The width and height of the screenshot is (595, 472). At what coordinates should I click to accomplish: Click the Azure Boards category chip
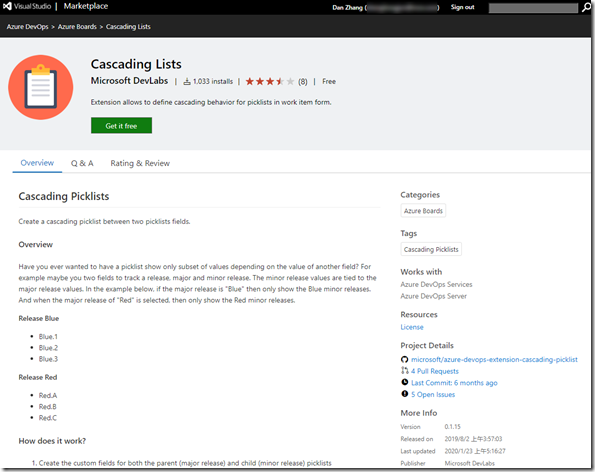pos(423,211)
